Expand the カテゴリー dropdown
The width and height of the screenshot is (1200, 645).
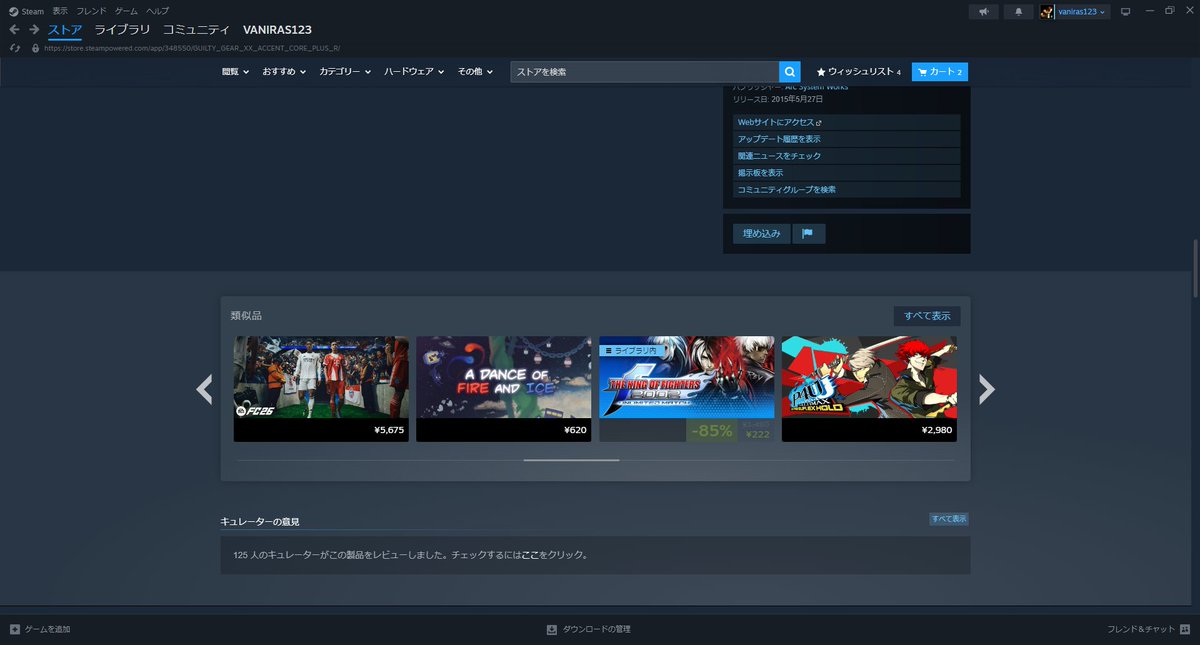pos(345,72)
